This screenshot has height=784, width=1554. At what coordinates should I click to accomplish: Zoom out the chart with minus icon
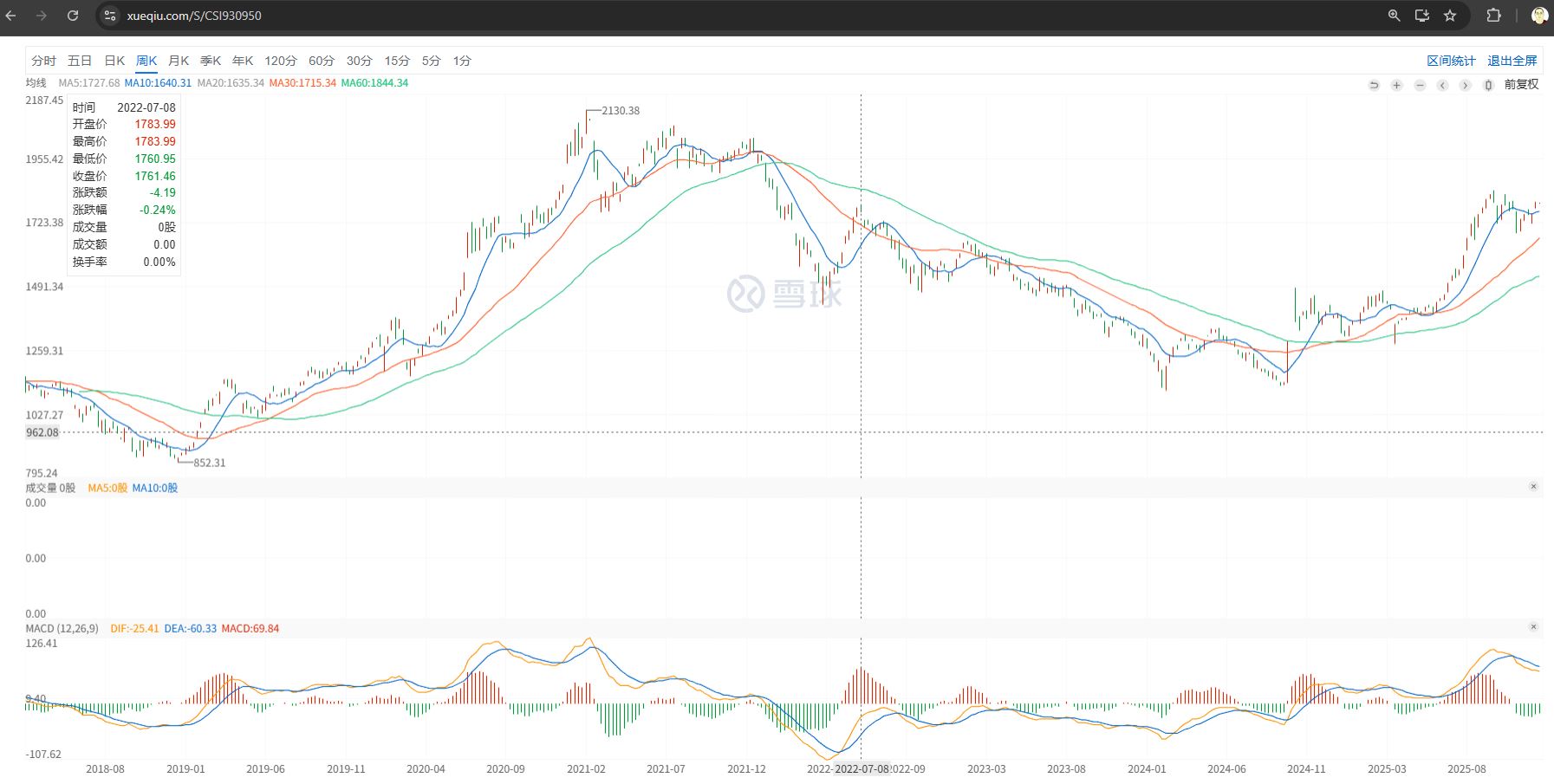(x=1420, y=85)
